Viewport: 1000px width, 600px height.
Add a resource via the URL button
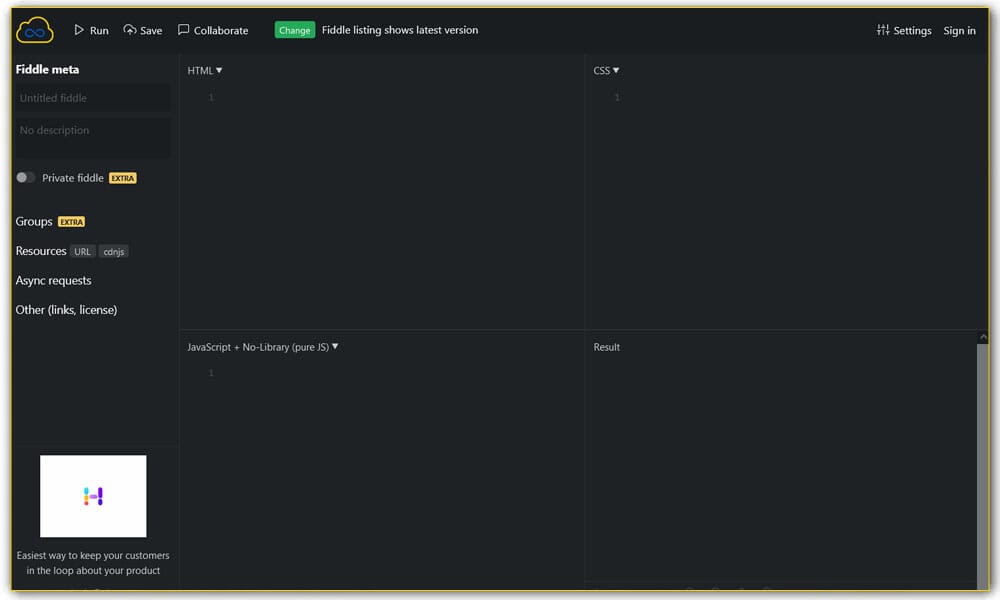coord(82,251)
